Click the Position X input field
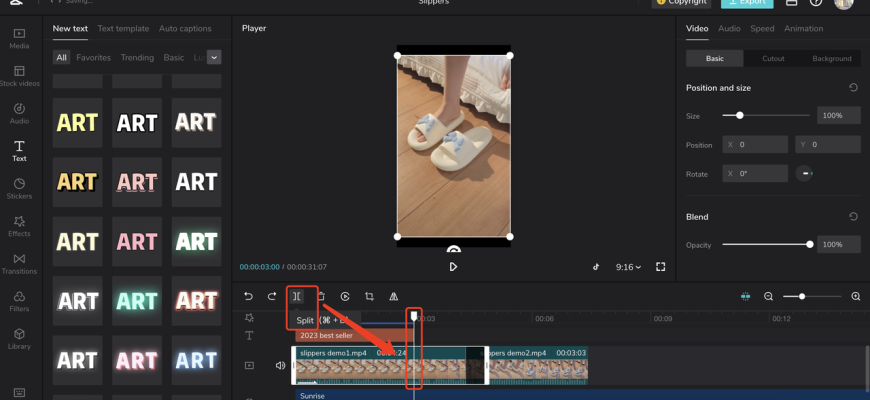Screen dimensions: 870x400 [755, 144]
